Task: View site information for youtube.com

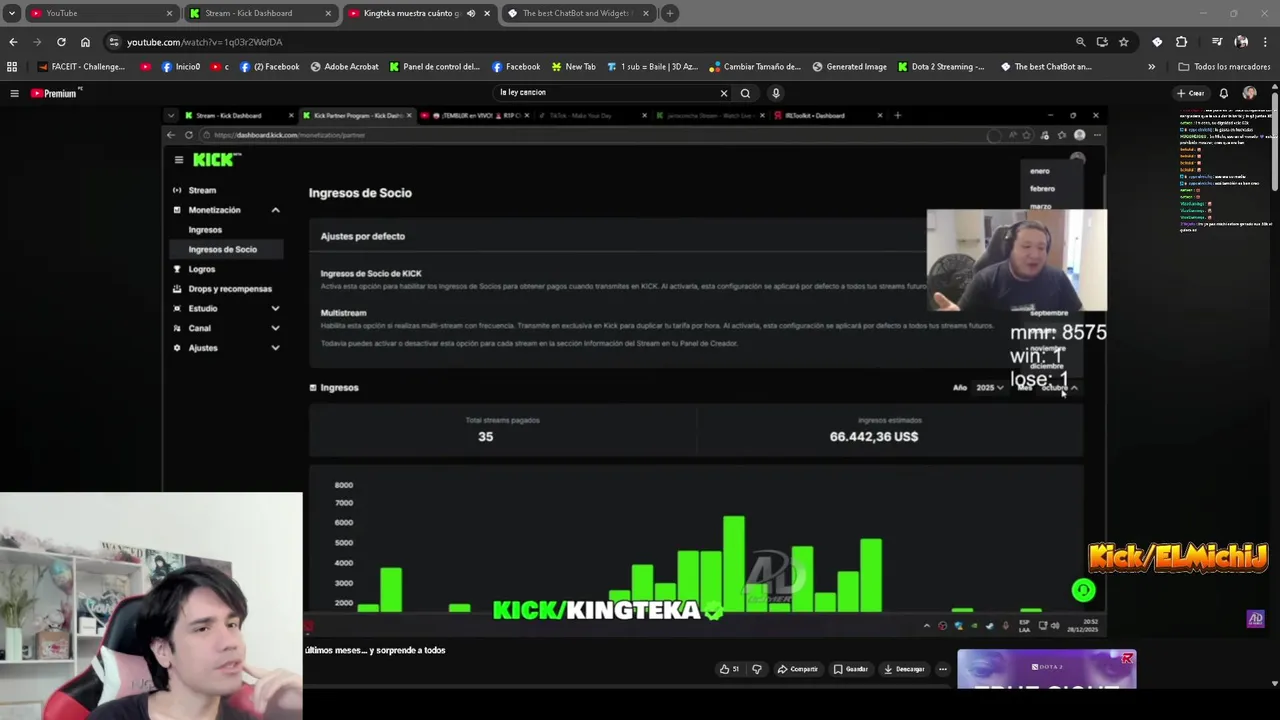Action: tap(114, 42)
